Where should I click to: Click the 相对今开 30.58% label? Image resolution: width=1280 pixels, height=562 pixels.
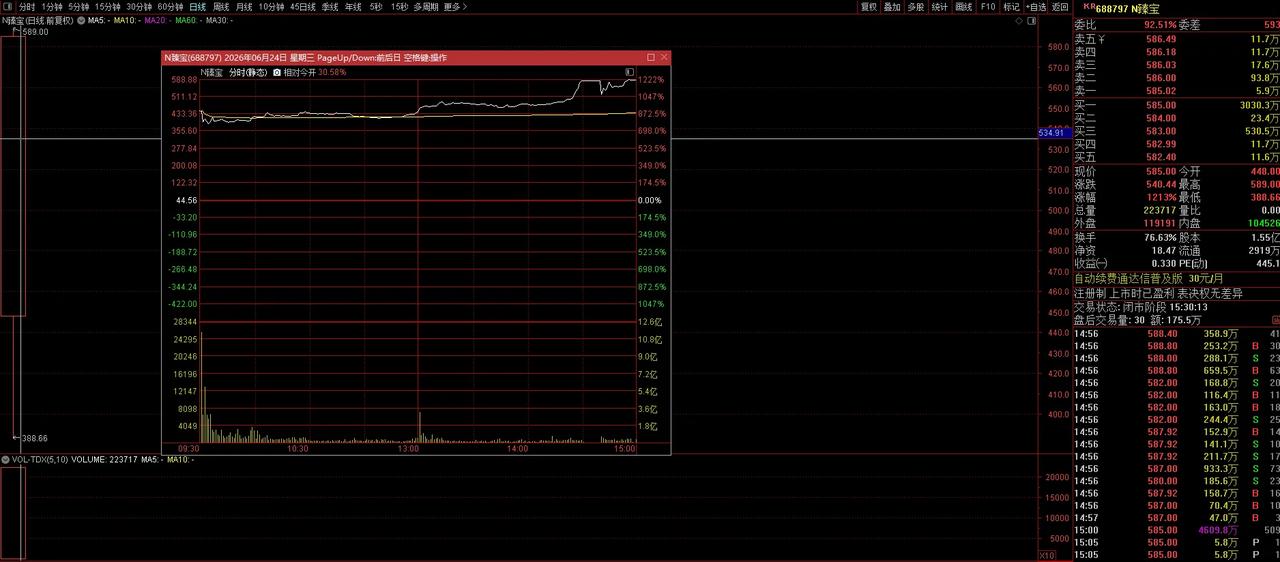[315, 72]
